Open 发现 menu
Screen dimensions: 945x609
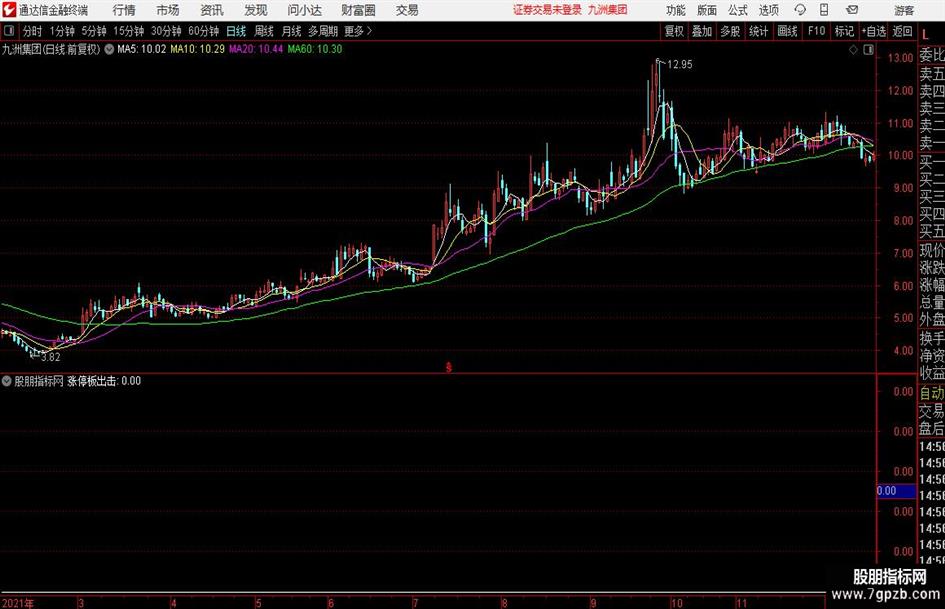tap(256, 10)
